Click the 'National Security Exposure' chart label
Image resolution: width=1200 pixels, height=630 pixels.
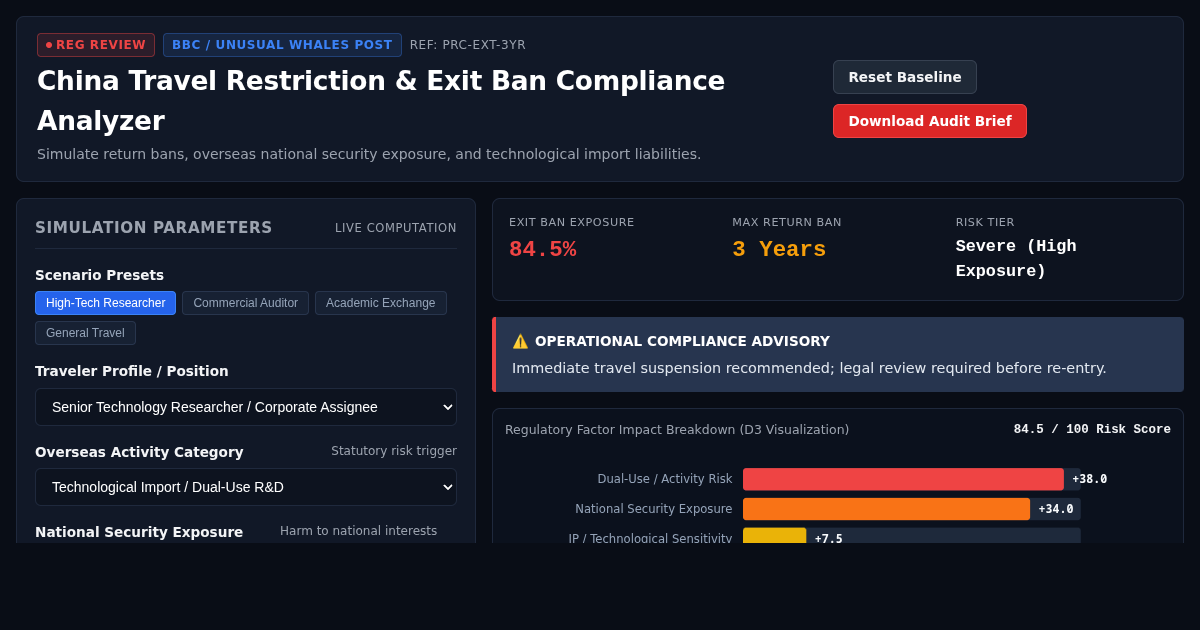pyautogui.click(x=654, y=509)
